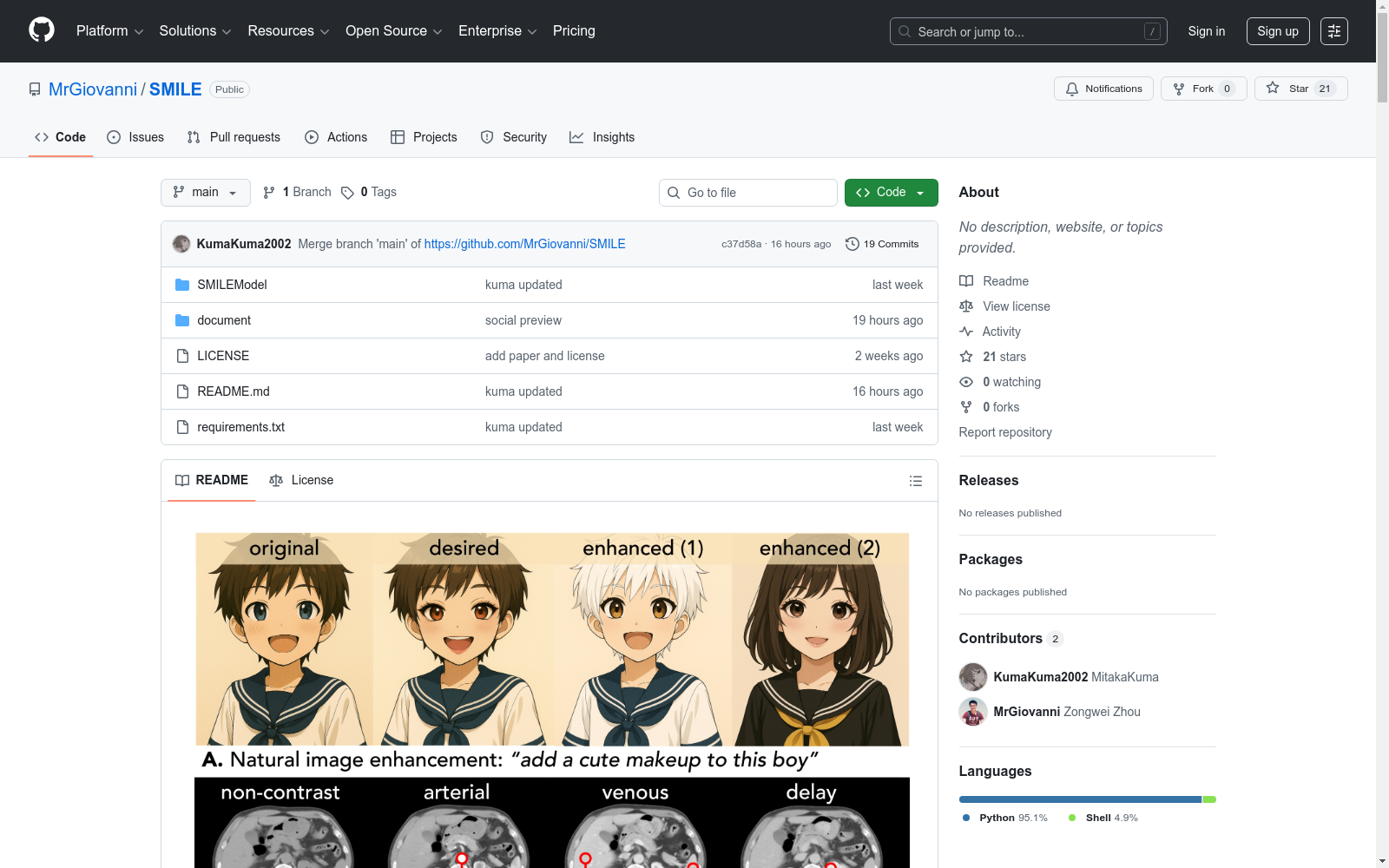Expand the Resources menu
The width and height of the screenshot is (1389, 868).
pyautogui.click(x=288, y=31)
